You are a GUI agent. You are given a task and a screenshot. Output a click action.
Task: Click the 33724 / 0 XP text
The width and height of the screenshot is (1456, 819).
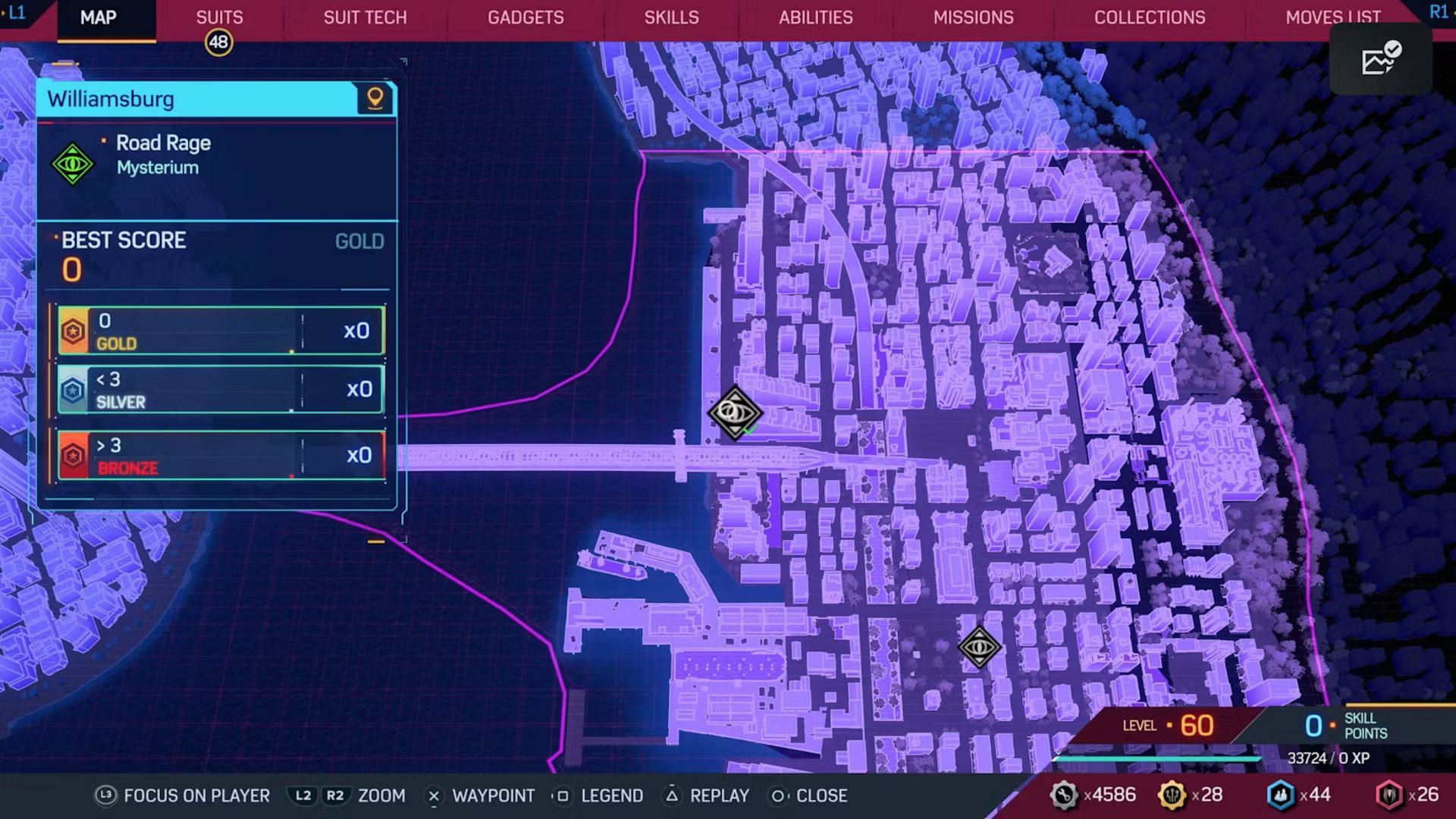[x=1328, y=758]
